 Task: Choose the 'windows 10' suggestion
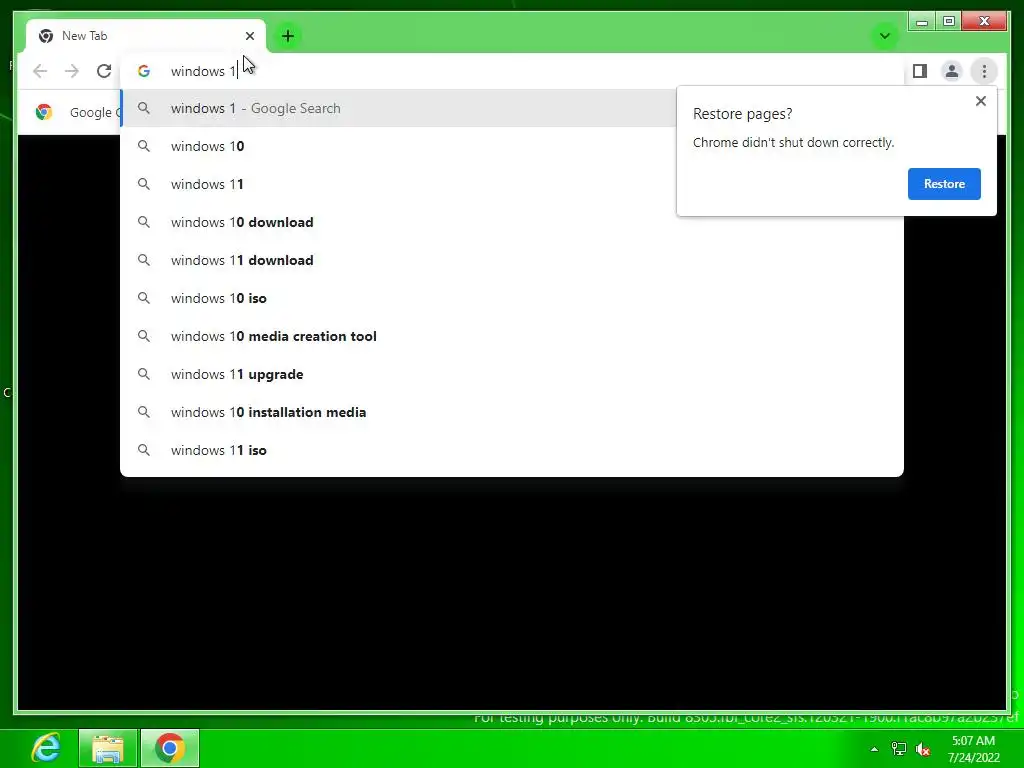[x=511, y=146]
